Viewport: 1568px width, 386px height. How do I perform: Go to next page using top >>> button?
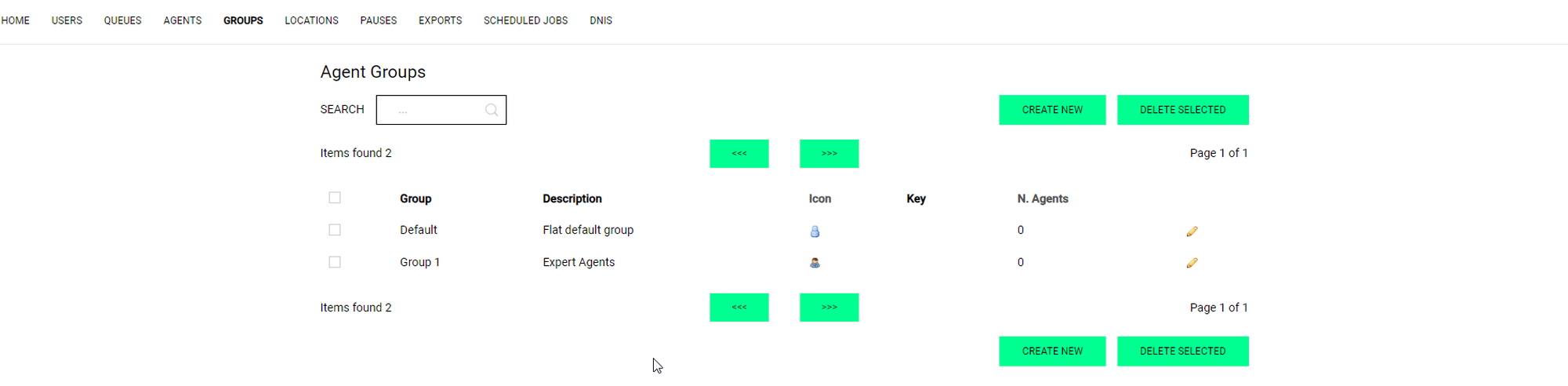pos(829,154)
